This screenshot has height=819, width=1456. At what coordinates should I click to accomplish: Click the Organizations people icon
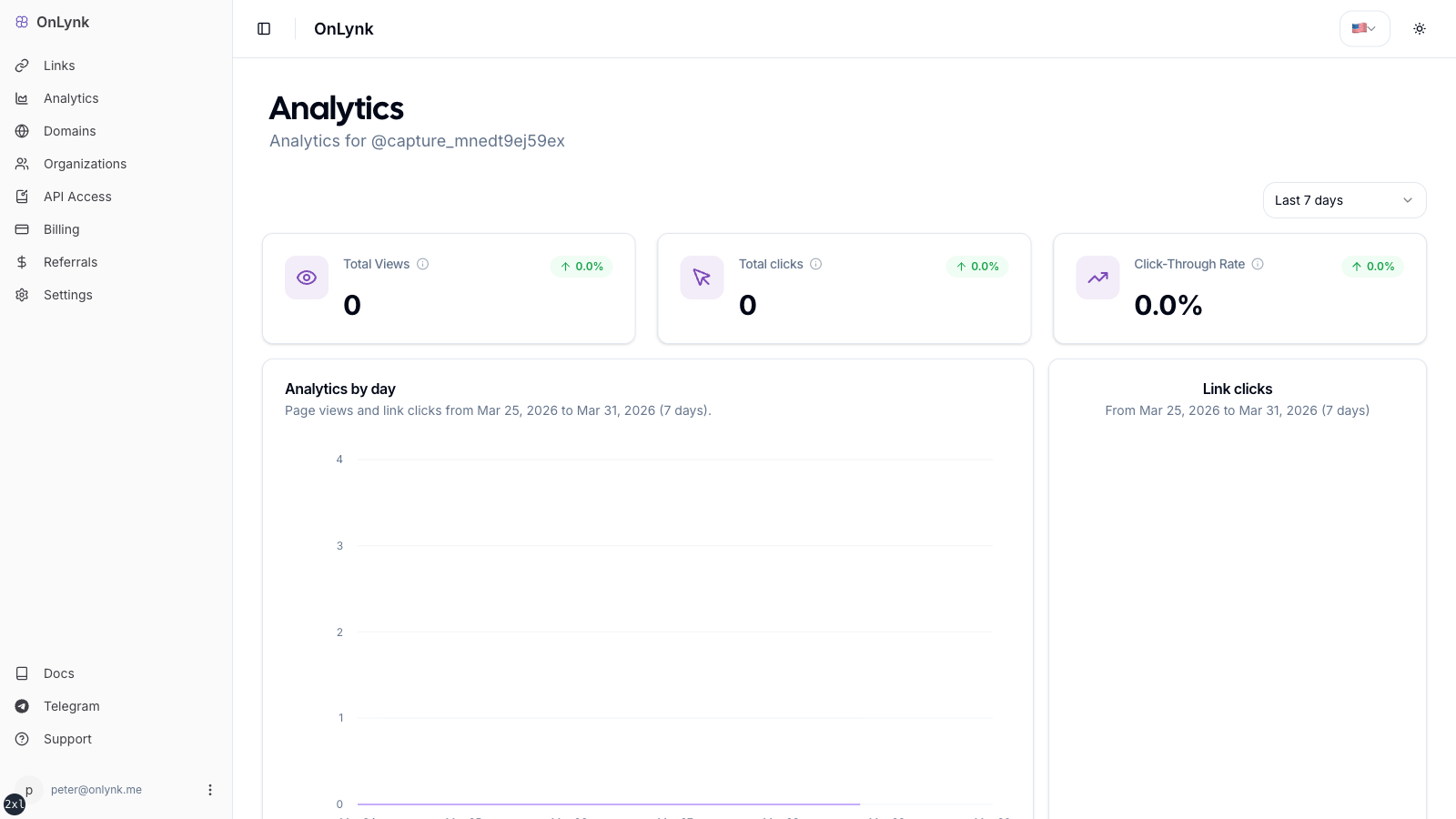pyautogui.click(x=22, y=163)
